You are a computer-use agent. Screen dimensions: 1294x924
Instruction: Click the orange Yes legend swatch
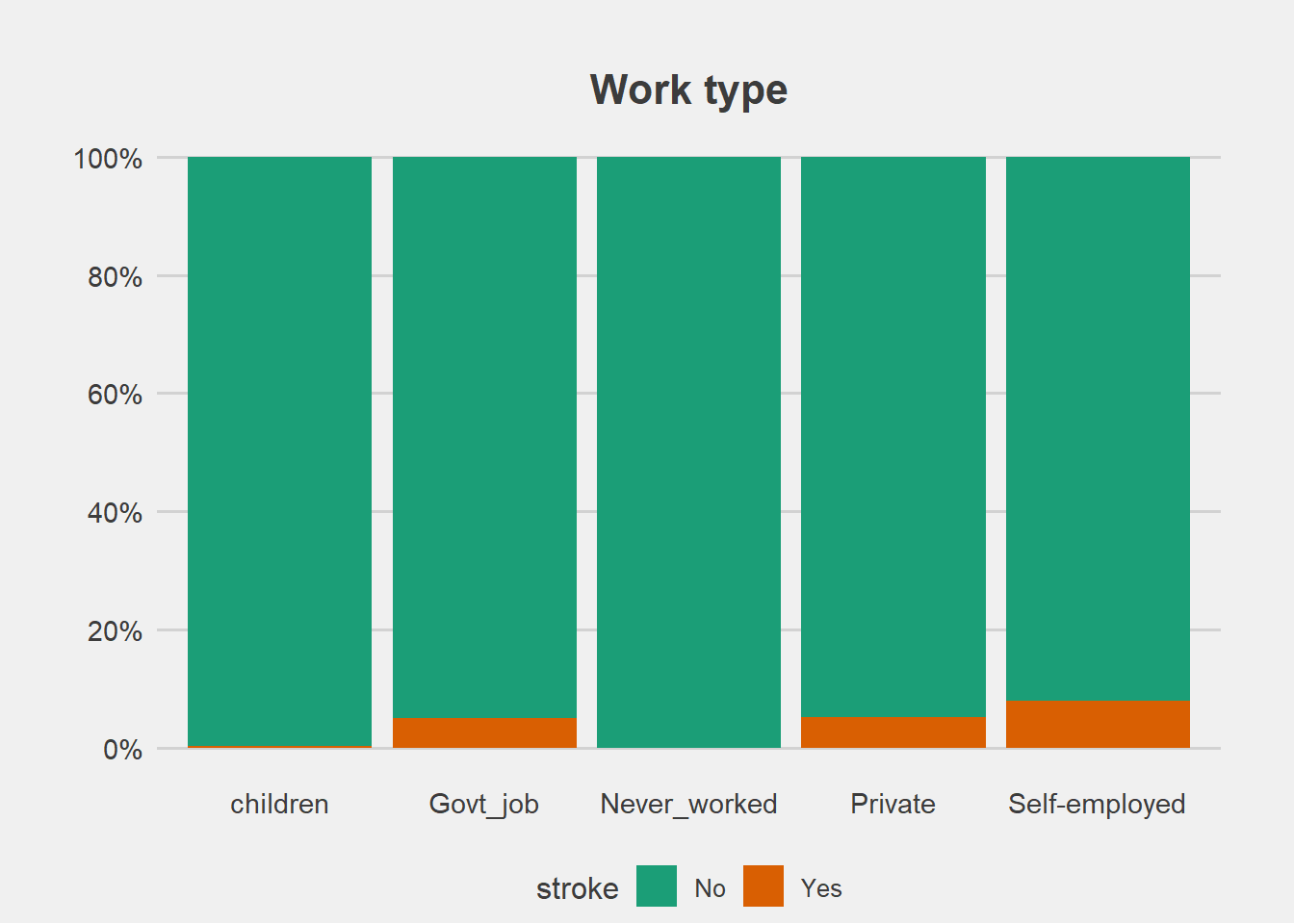pyautogui.click(x=763, y=886)
